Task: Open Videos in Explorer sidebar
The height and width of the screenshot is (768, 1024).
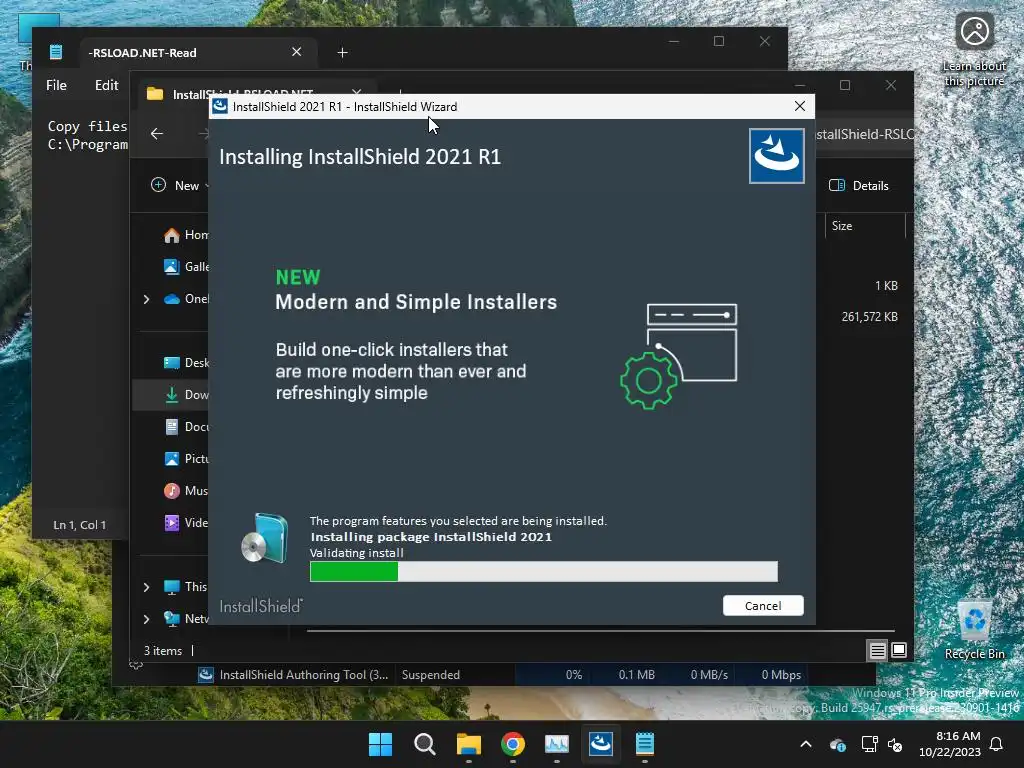Action: (x=187, y=522)
